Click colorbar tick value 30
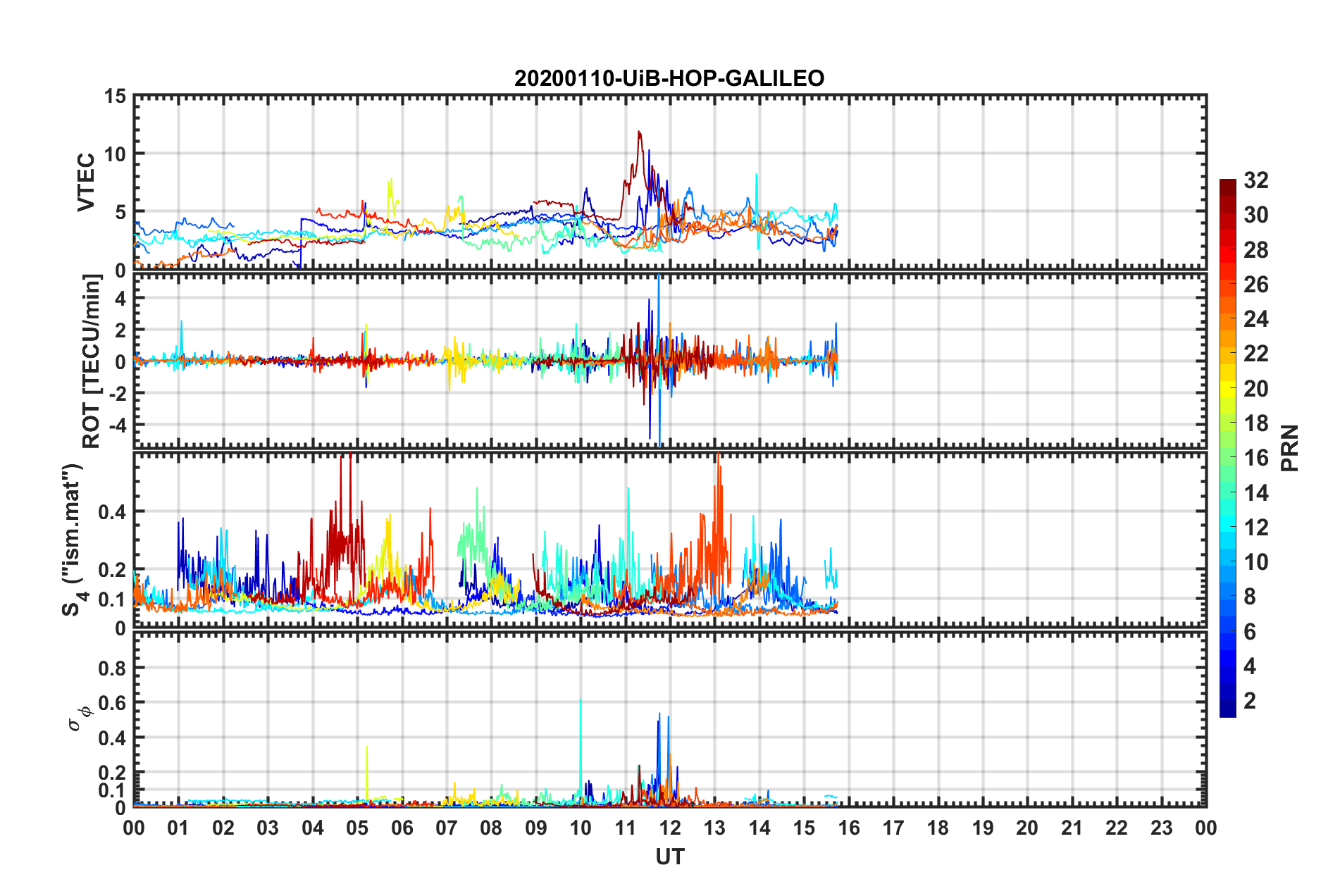1340x896 pixels. (x=1256, y=215)
